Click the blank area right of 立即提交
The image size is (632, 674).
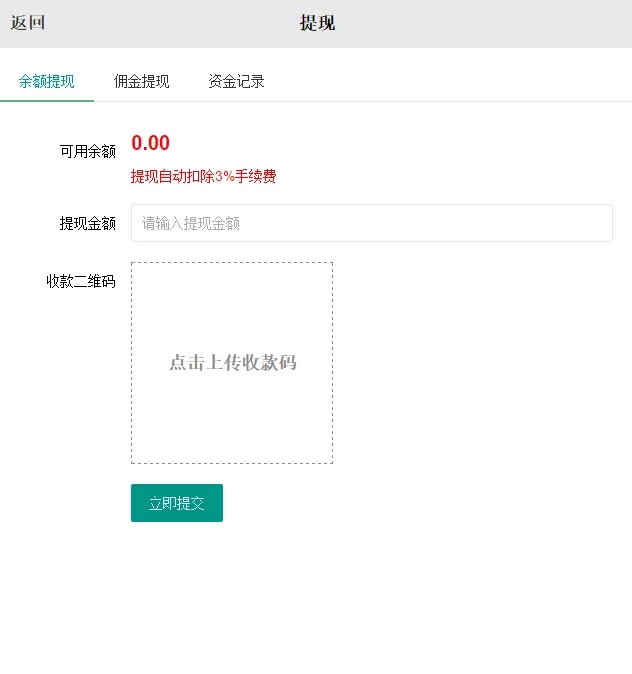(420, 503)
